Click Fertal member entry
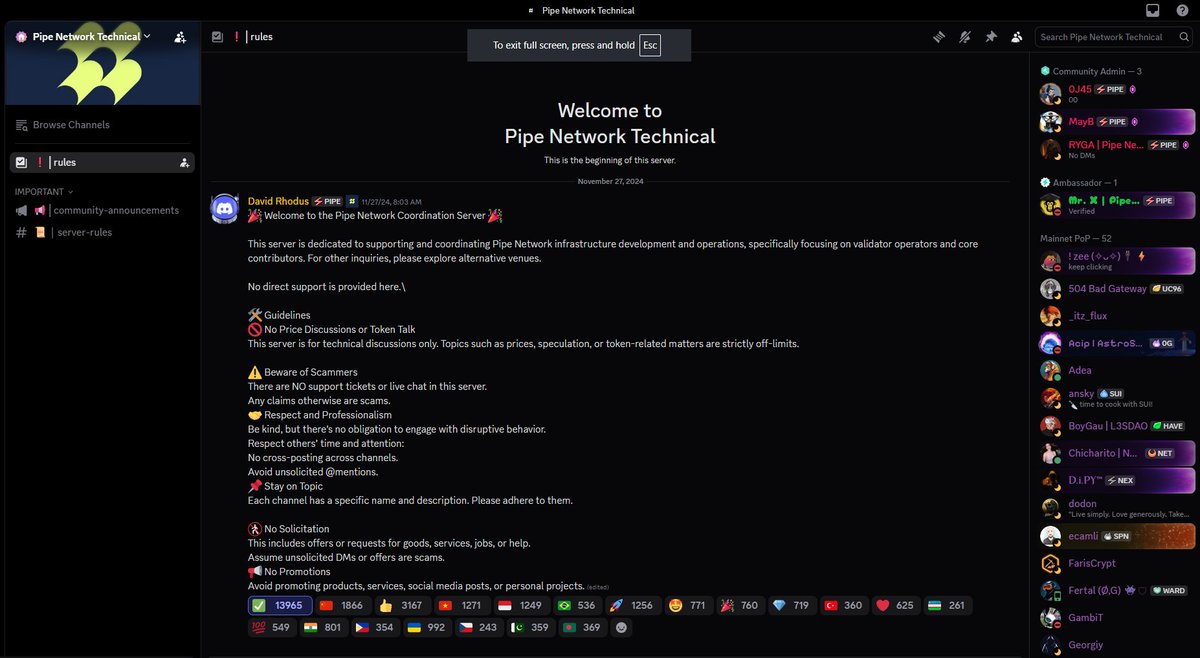 [1116, 590]
